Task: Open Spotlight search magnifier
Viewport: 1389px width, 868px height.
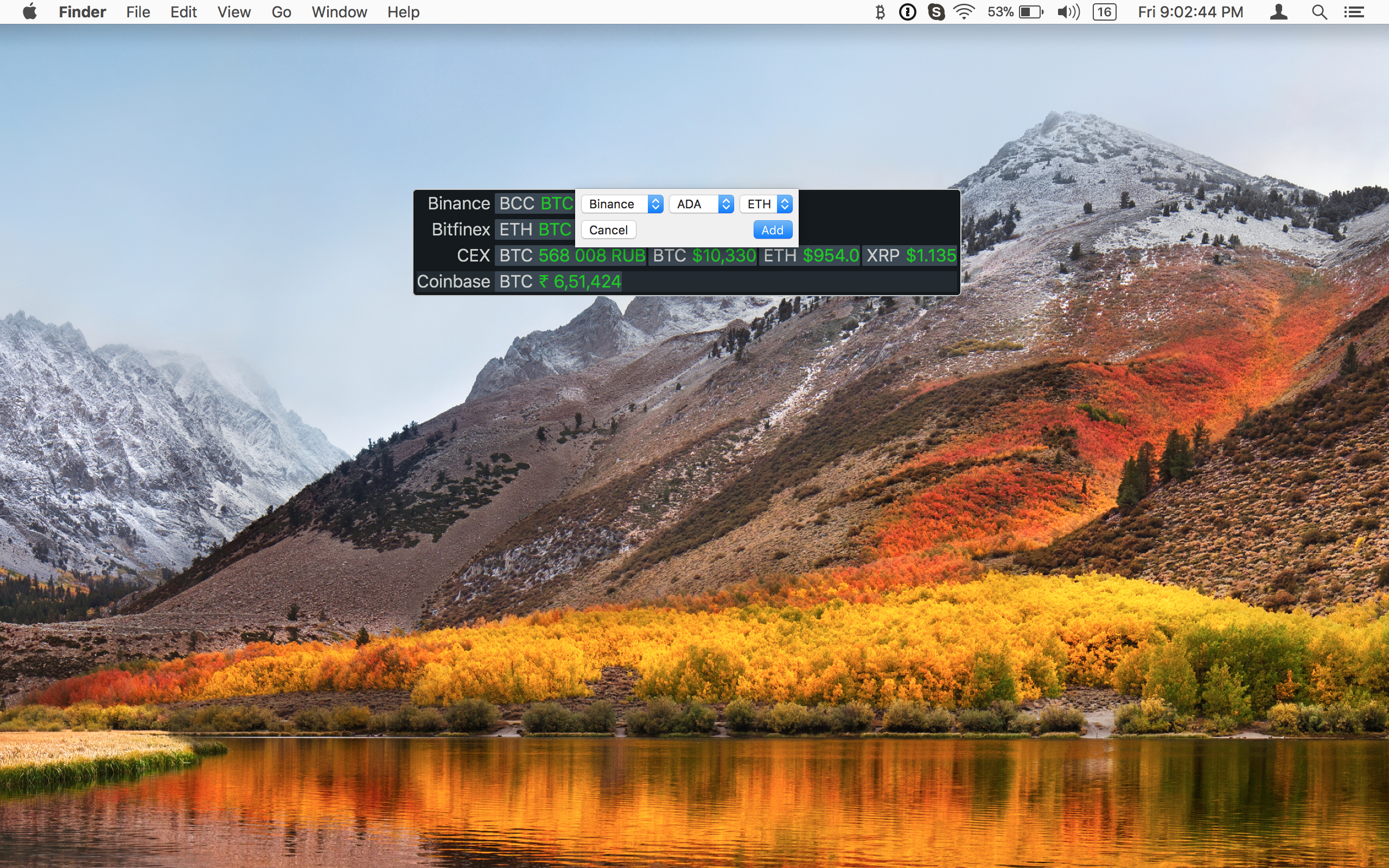Action: pos(1319,12)
